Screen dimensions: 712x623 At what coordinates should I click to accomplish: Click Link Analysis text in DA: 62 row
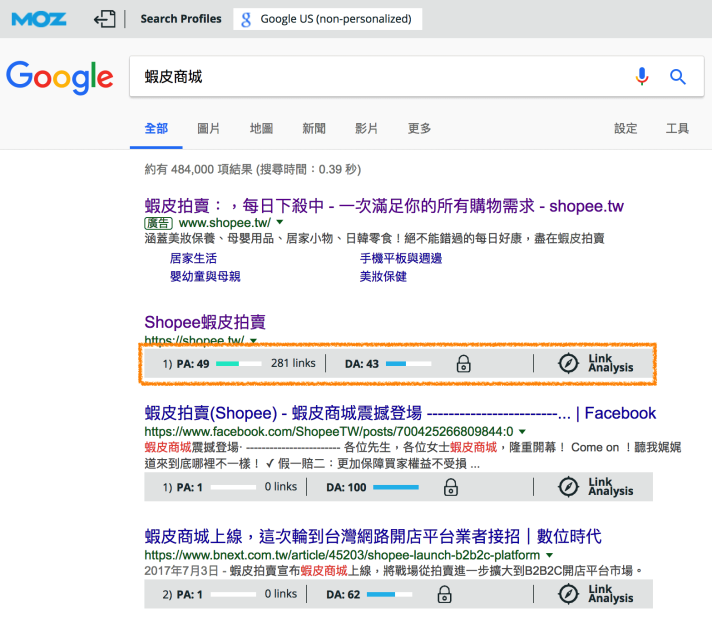click(611, 594)
